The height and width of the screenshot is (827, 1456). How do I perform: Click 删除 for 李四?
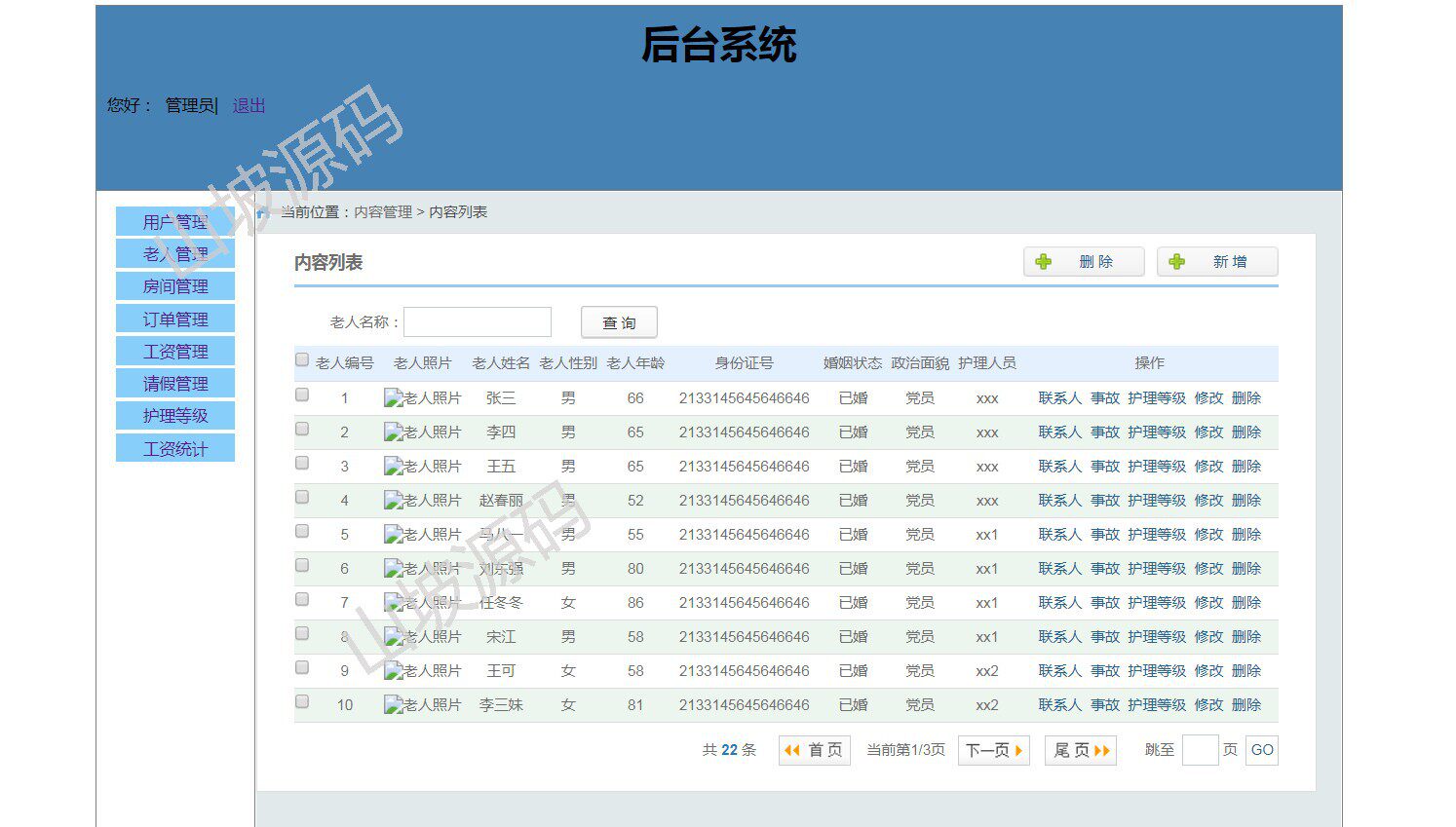tap(1246, 432)
